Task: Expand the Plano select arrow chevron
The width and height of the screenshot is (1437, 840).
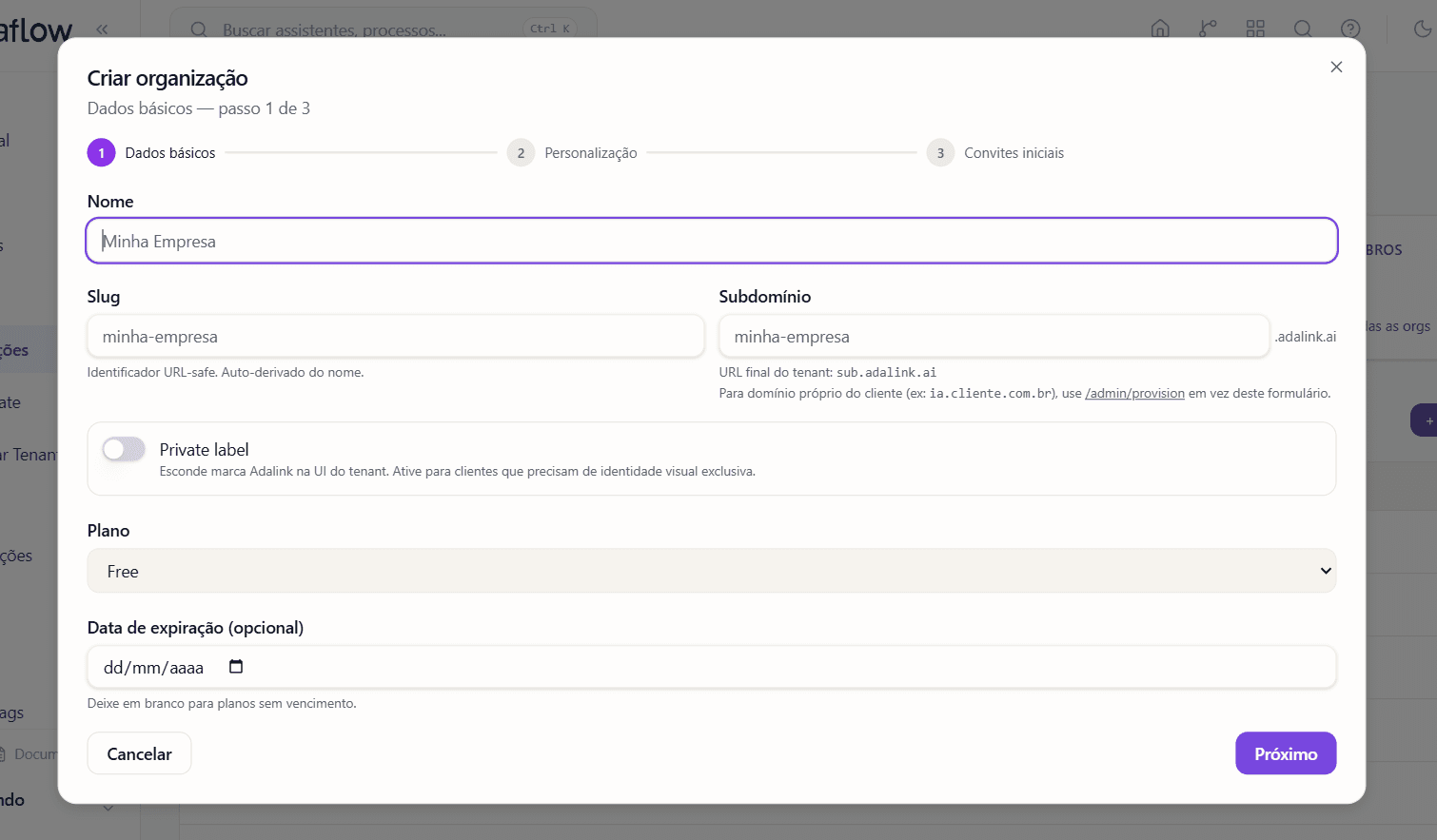Action: coord(1326,571)
